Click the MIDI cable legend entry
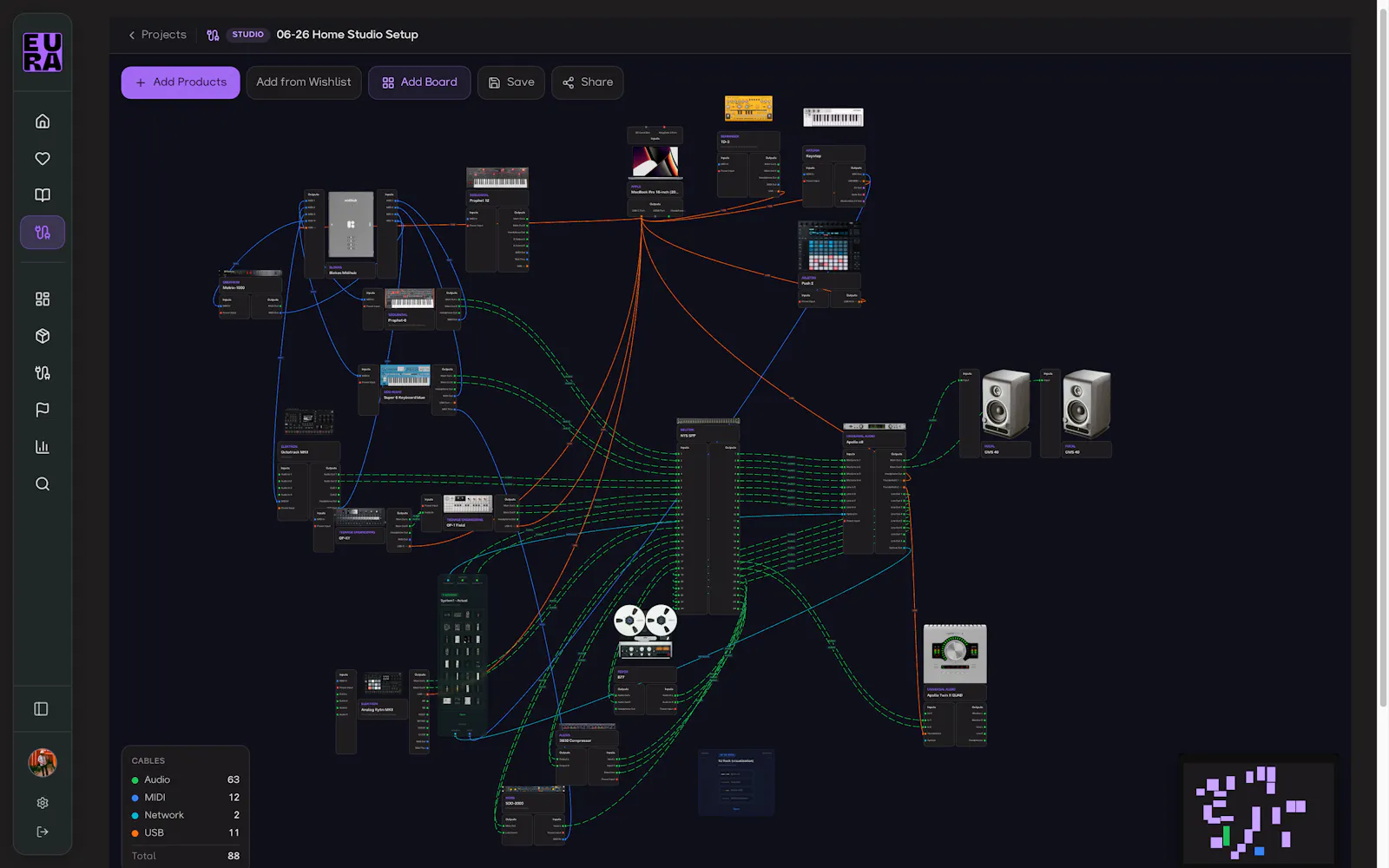This screenshot has width=1389, height=868. coord(186,797)
